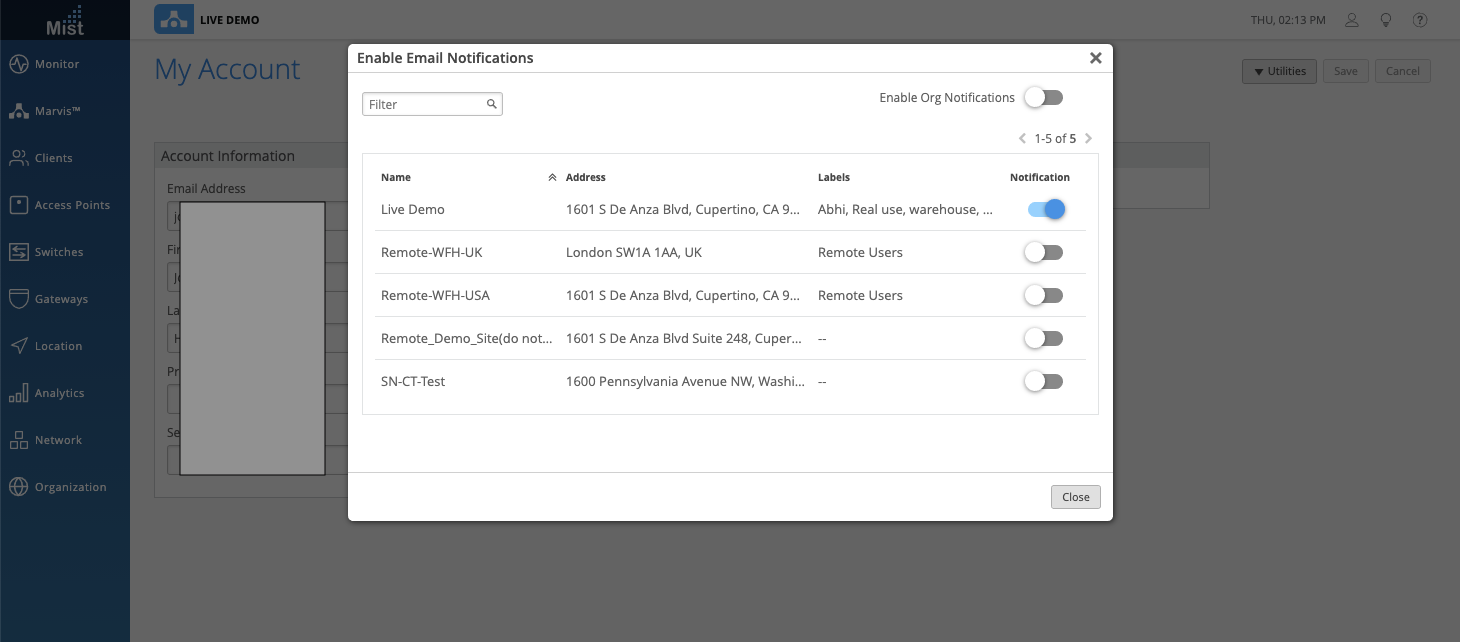
Task: Click the Location arrow icon
Action: (x=18, y=346)
